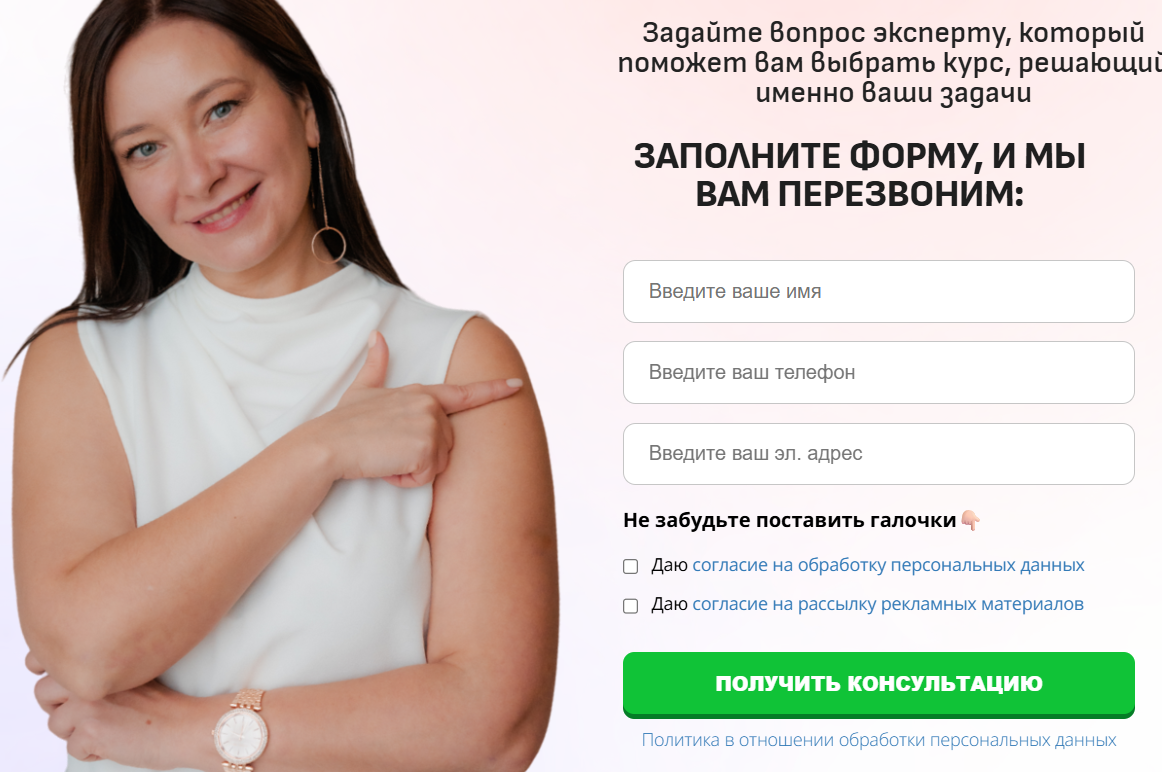Tick the personal data processing consent checkbox
The image size is (1162, 772).
point(631,566)
